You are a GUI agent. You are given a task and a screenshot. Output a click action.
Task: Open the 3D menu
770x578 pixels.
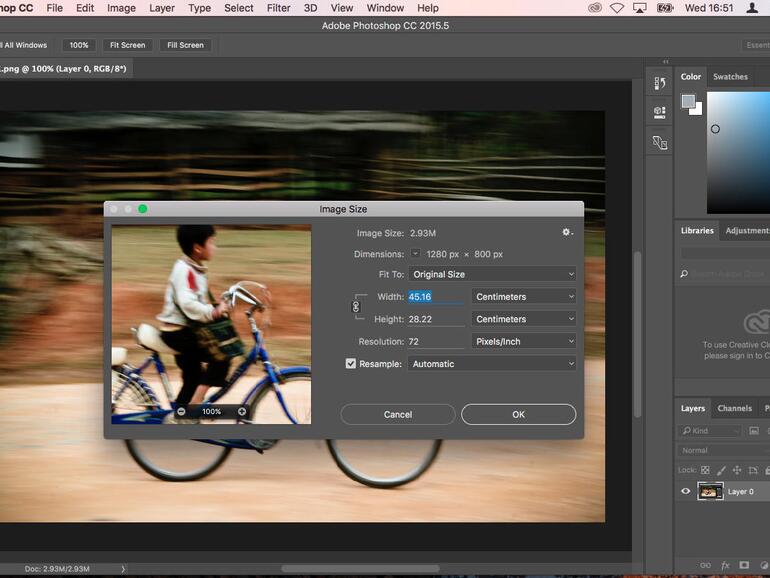coord(310,8)
